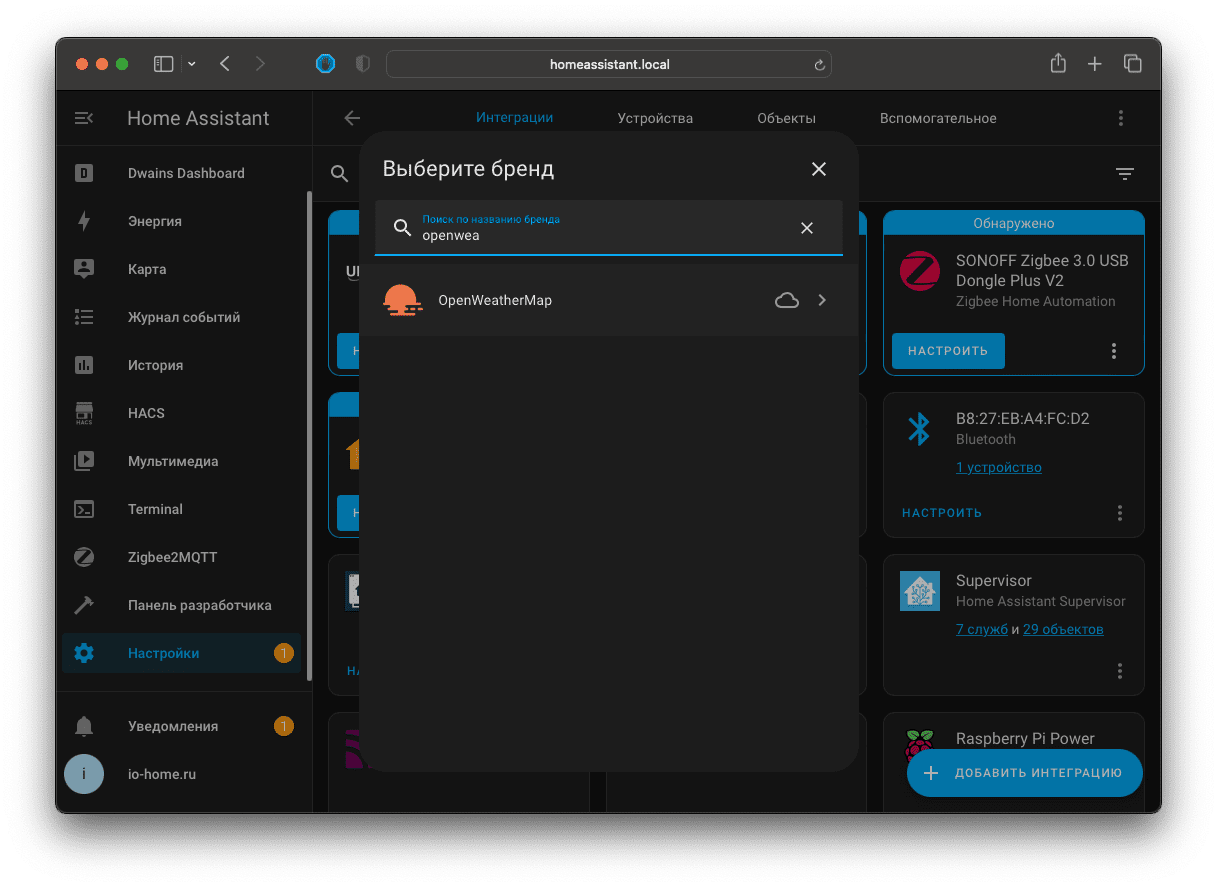This screenshot has width=1217, height=887.
Task: Open Журнал событий list icon
Action: [x=84, y=317]
